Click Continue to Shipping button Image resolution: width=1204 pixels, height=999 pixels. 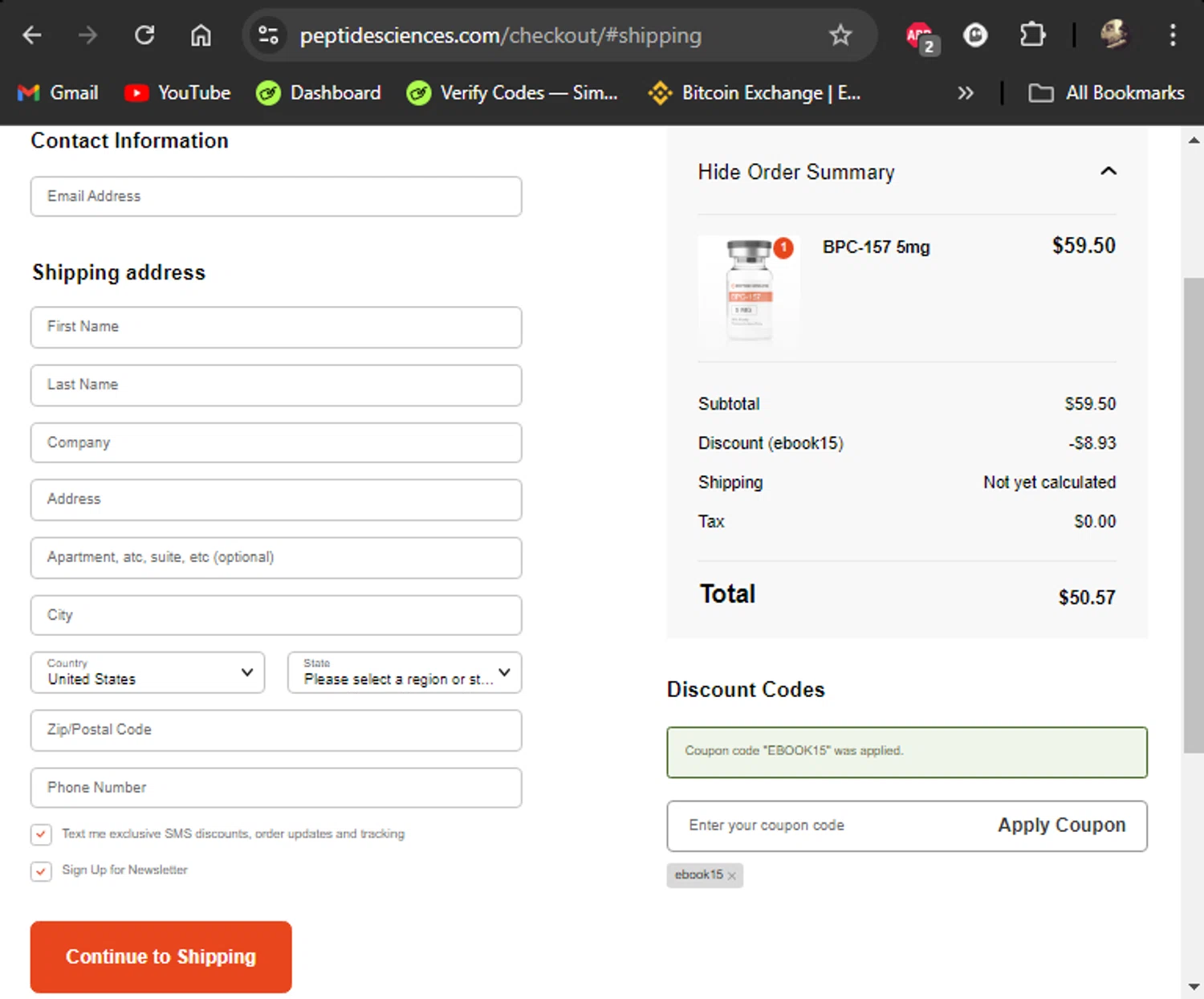coord(161,956)
